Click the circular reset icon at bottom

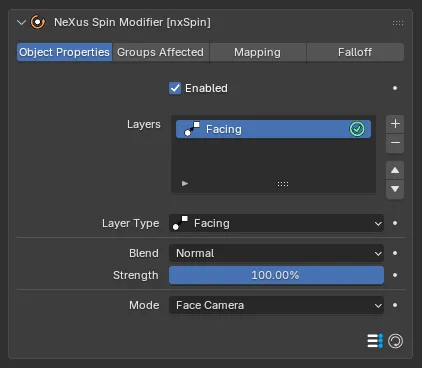click(x=396, y=341)
